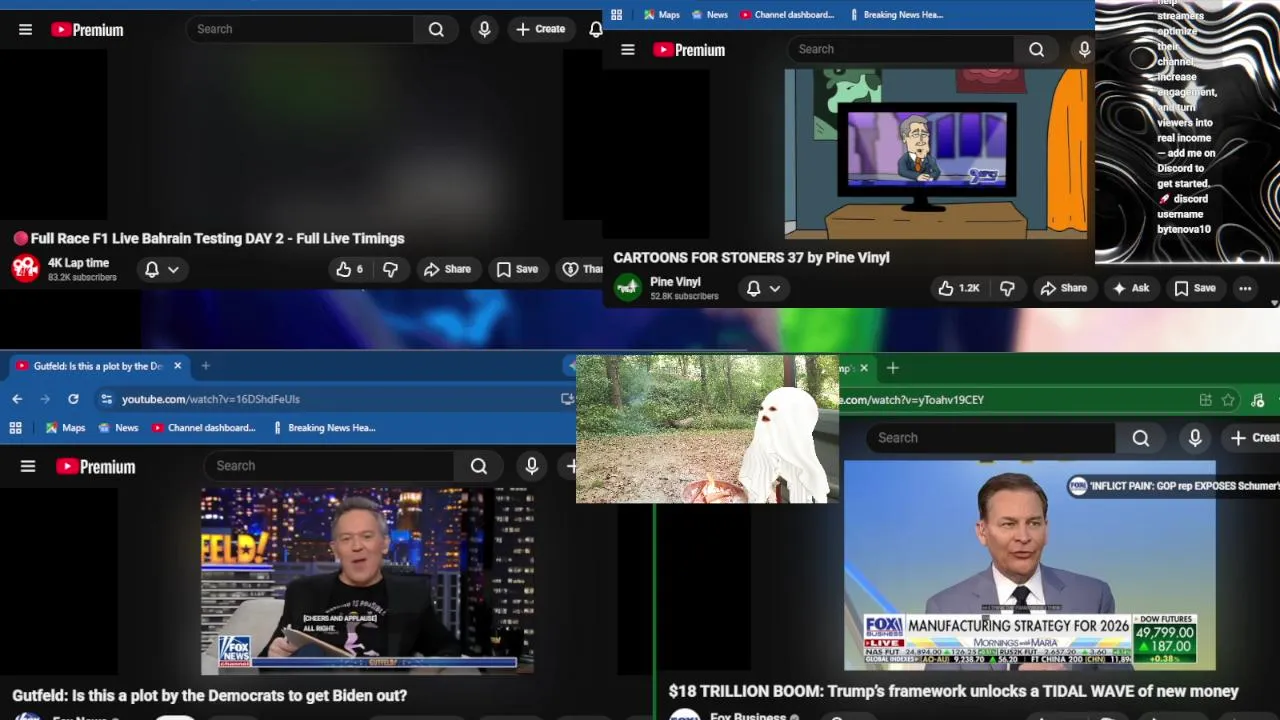Close the tab in Fox Business window
This screenshot has width=1280, height=720.
coord(864,368)
